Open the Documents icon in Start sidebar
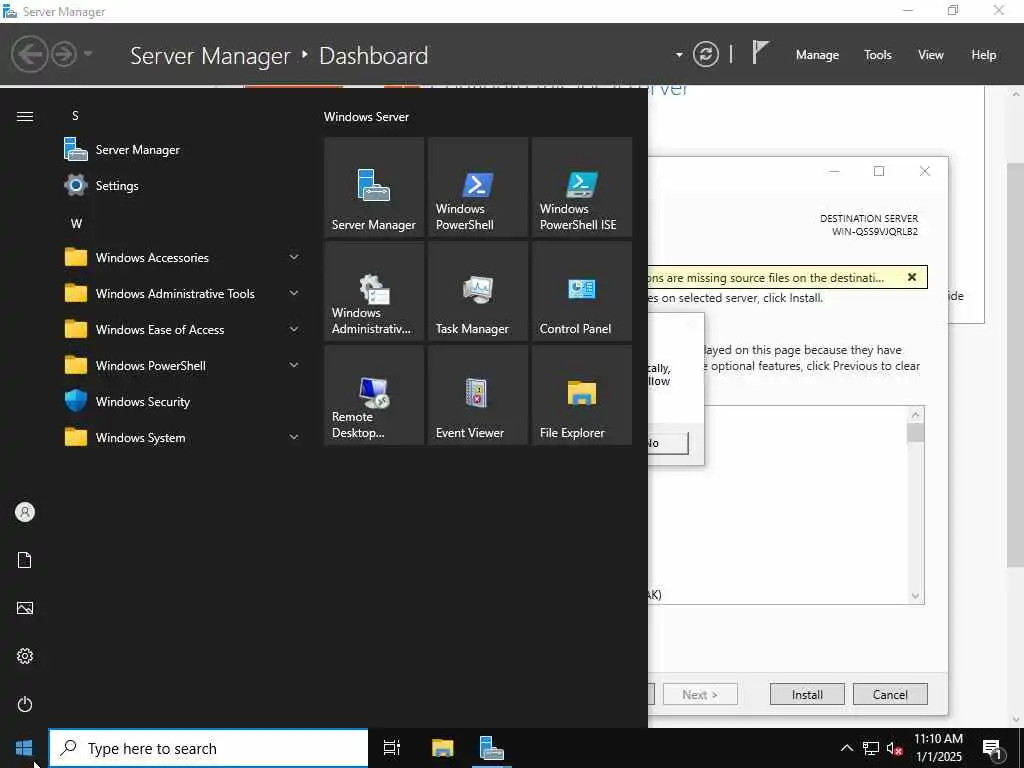The width and height of the screenshot is (1024, 768). pos(25,560)
